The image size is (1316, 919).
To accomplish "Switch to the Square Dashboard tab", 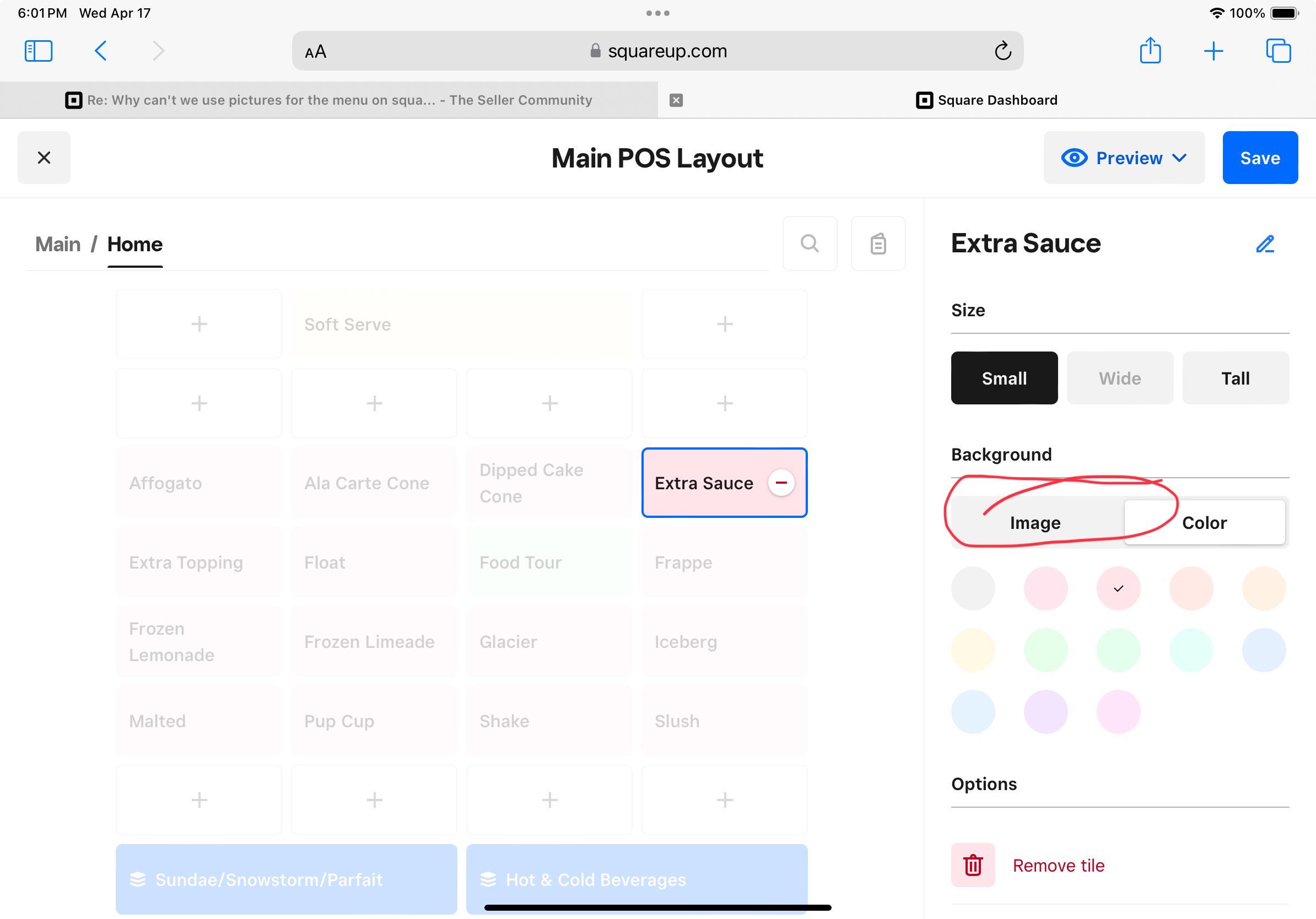I will click(x=986, y=100).
